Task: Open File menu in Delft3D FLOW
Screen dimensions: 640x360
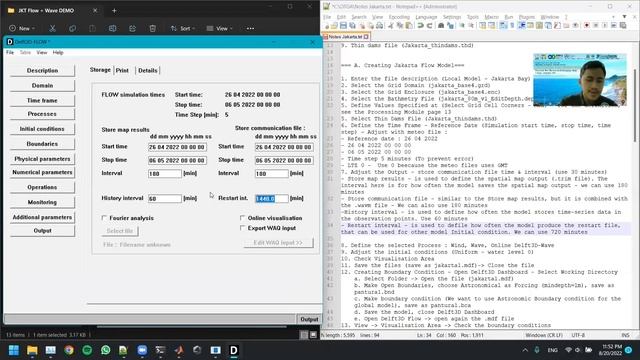Action: [10, 53]
